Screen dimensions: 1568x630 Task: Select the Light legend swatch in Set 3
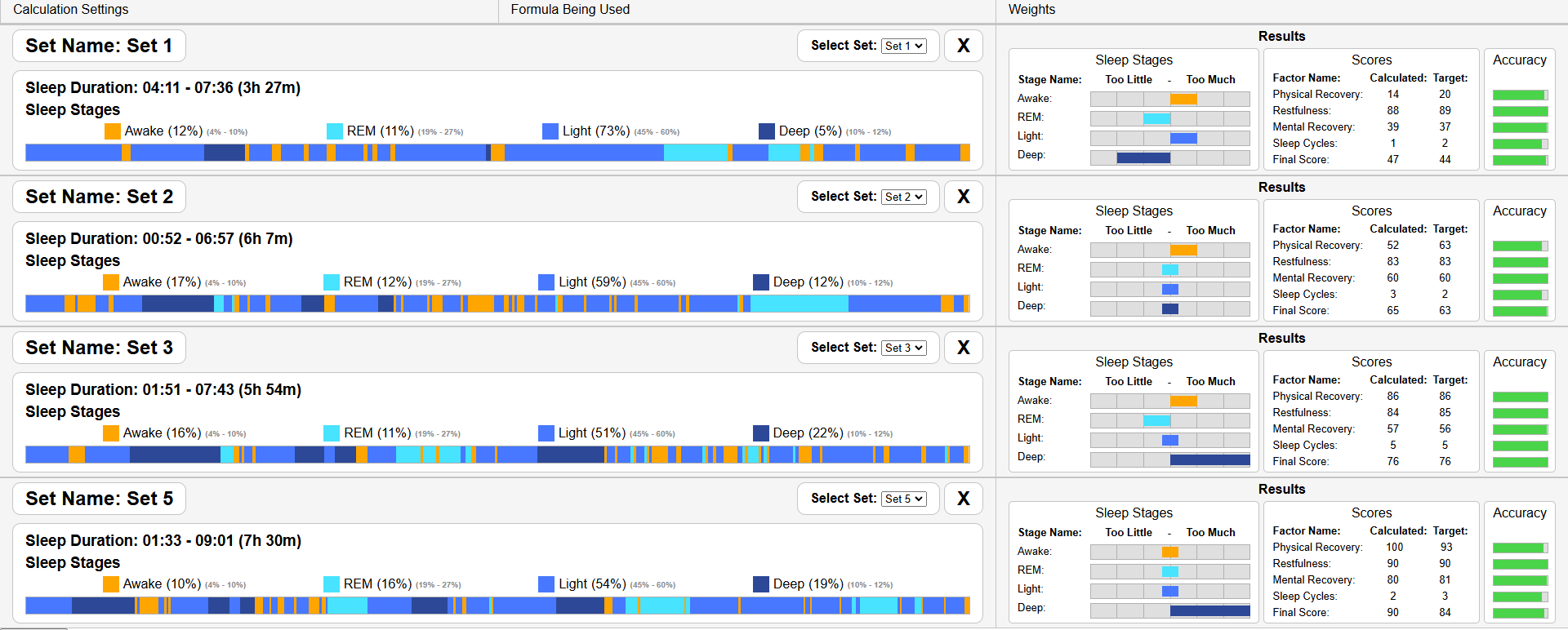tap(546, 433)
